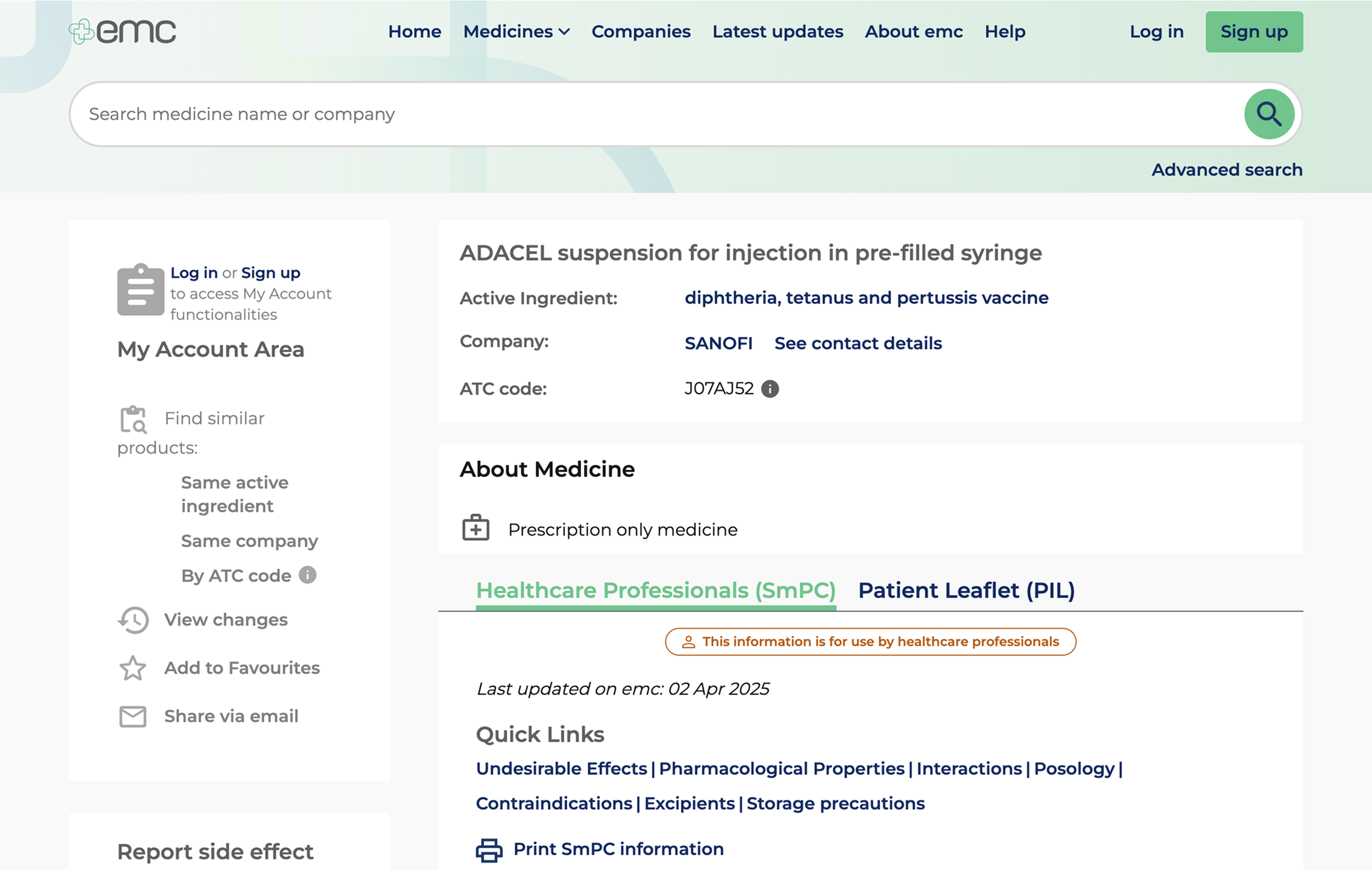Find products with Same company
This screenshot has width=1372, height=870.
pos(249,541)
